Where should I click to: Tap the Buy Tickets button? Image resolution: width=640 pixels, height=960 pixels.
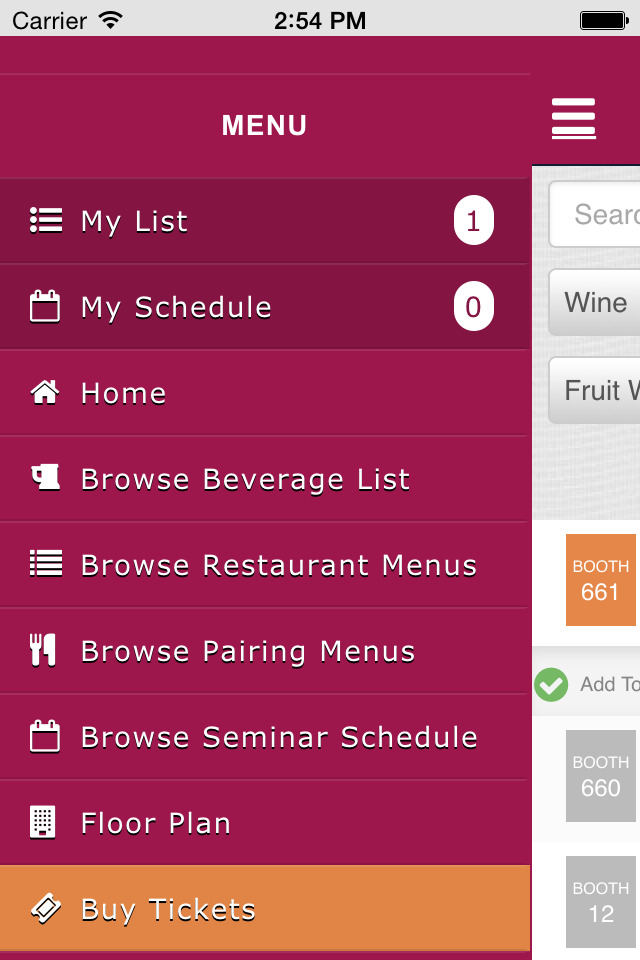264,909
